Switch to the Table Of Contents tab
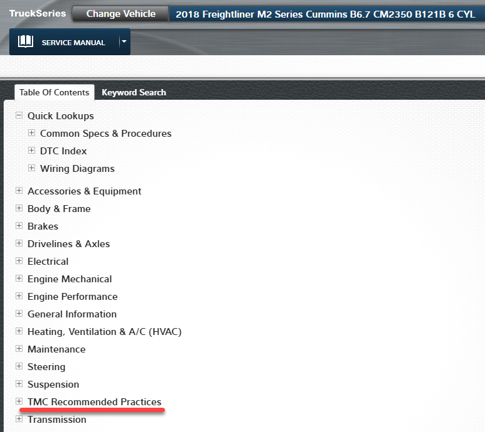485x432 pixels. click(54, 92)
